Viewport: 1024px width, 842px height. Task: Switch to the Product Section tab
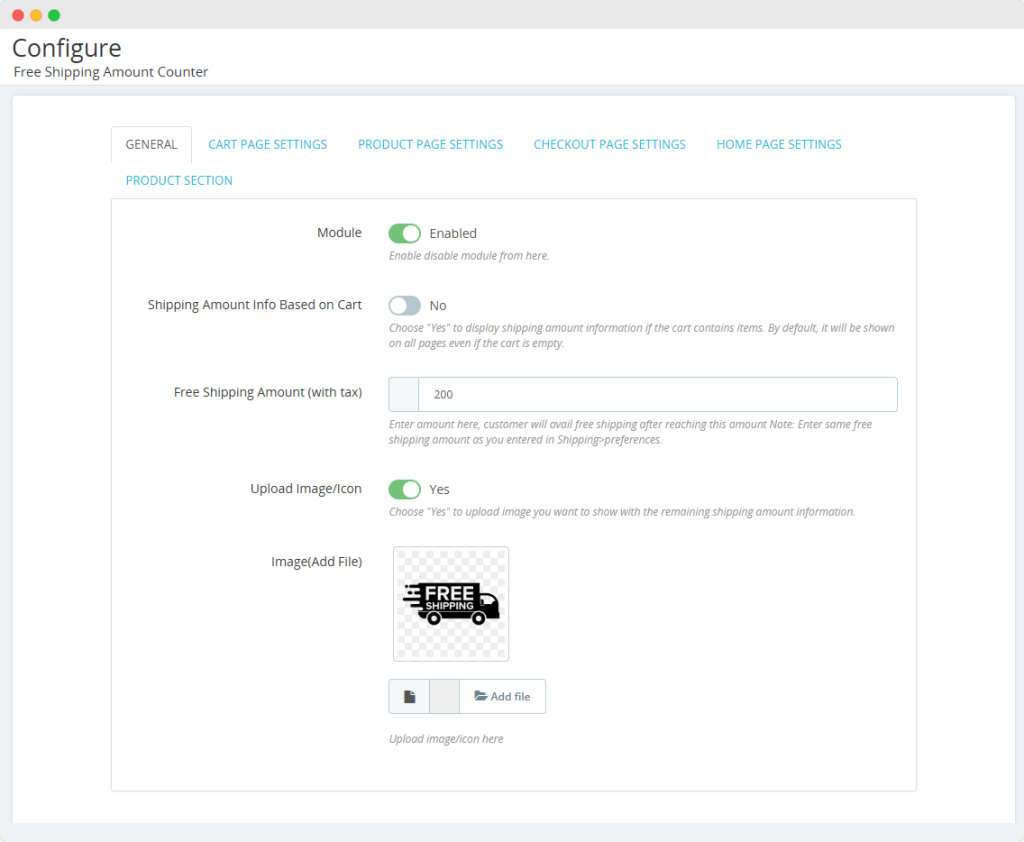[179, 180]
